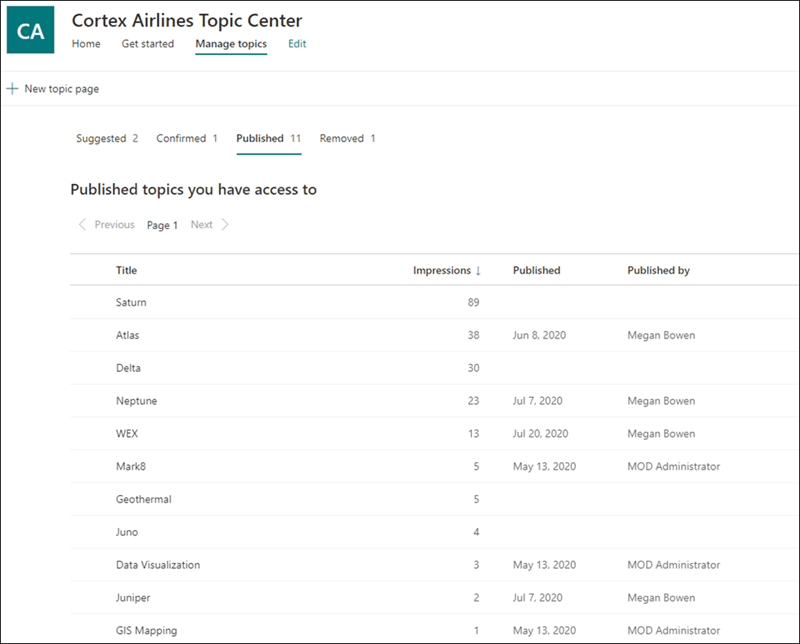The image size is (800, 644).
Task: Open the Get started navigation item
Action: click(147, 44)
